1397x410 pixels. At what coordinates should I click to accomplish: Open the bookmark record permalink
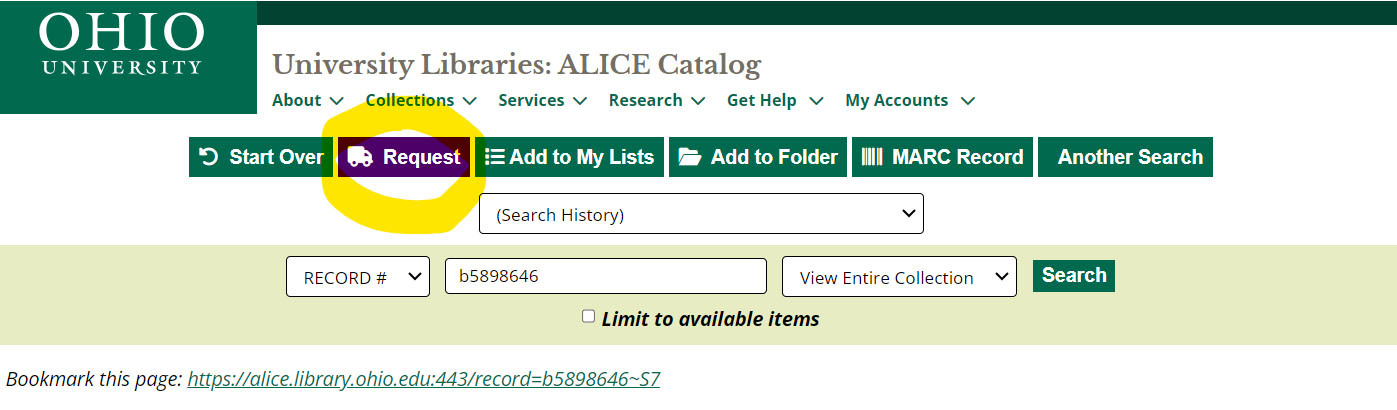point(423,379)
